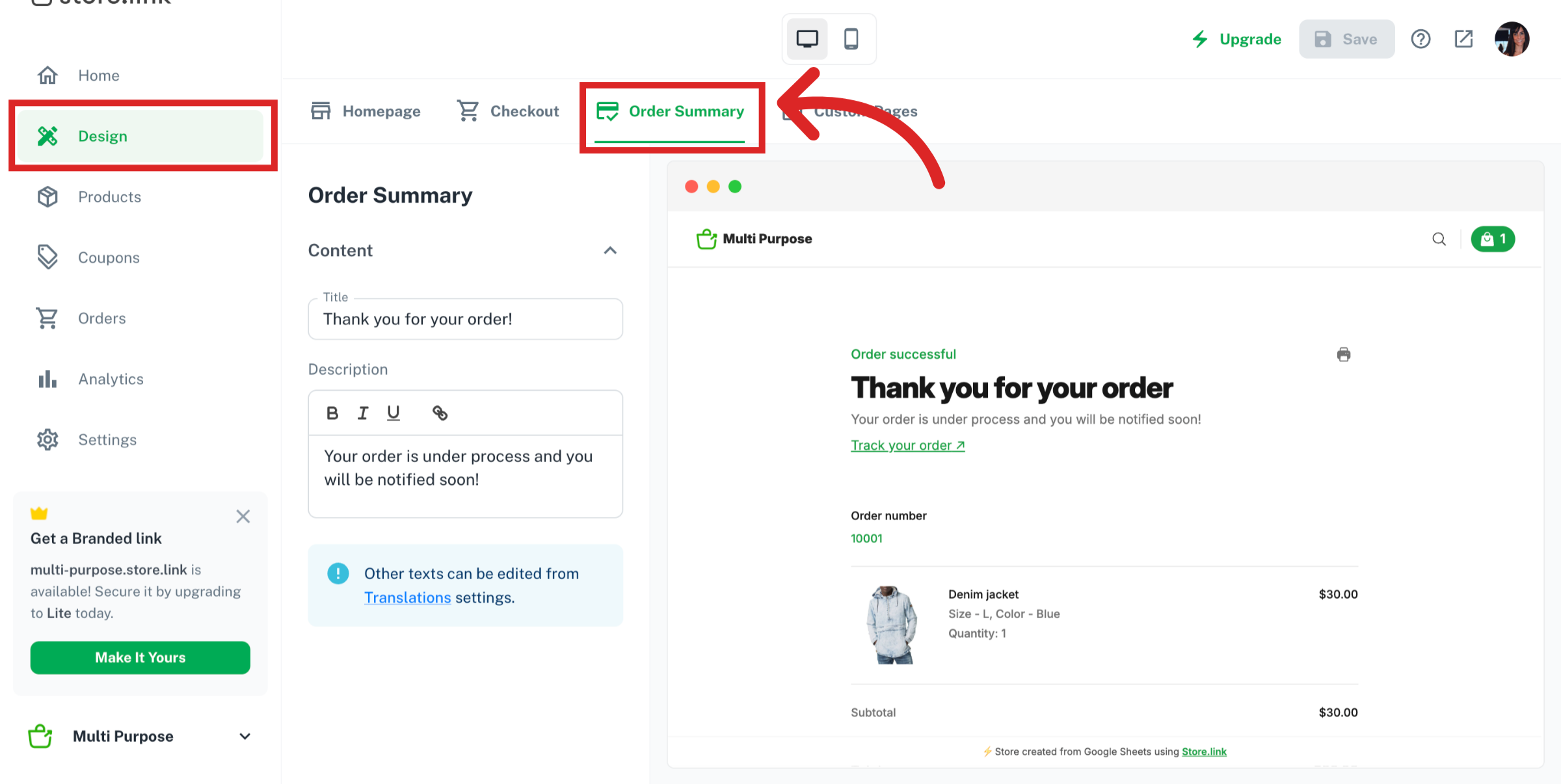This screenshot has width=1561, height=784.
Task: Click the Denim jacket product thumbnail
Action: point(892,624)
